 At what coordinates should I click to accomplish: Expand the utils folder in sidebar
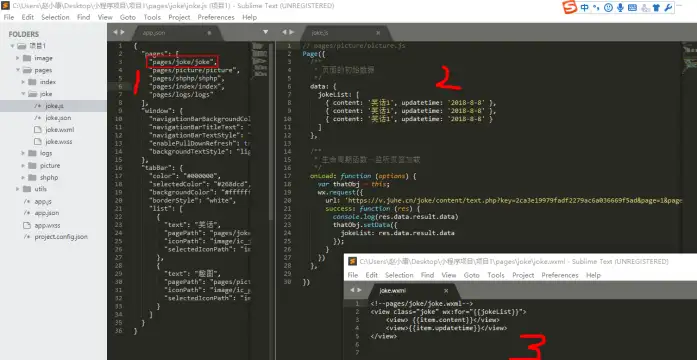[18, 189]
